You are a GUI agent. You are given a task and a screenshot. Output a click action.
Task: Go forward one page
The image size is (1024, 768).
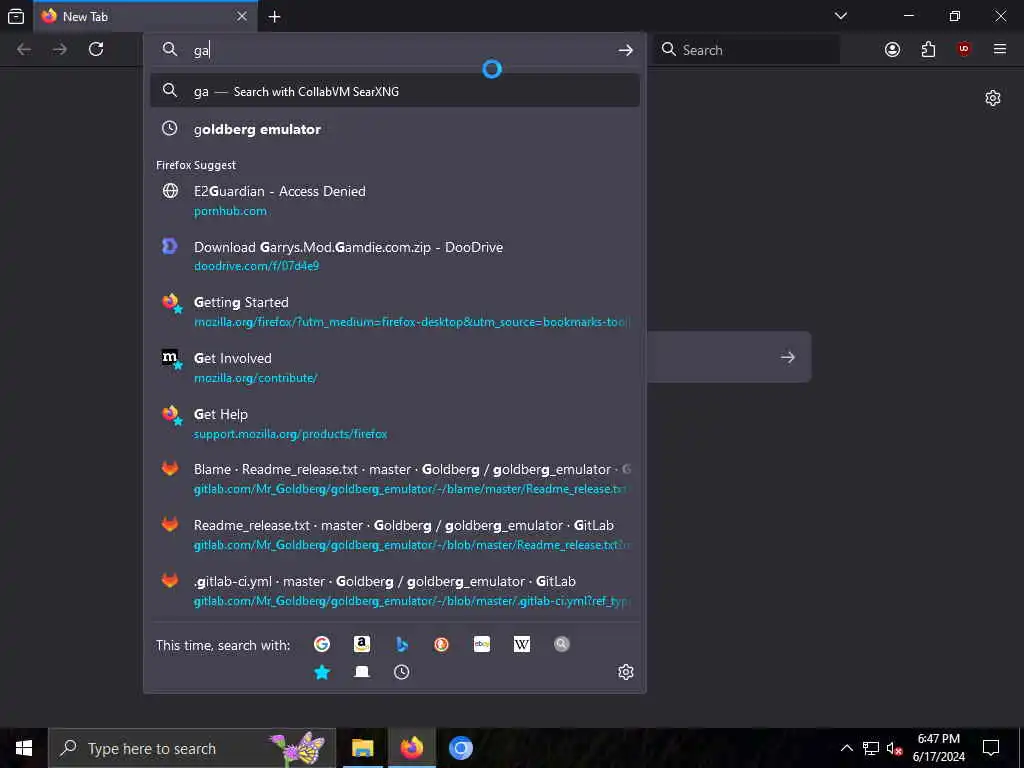(60, 50)
